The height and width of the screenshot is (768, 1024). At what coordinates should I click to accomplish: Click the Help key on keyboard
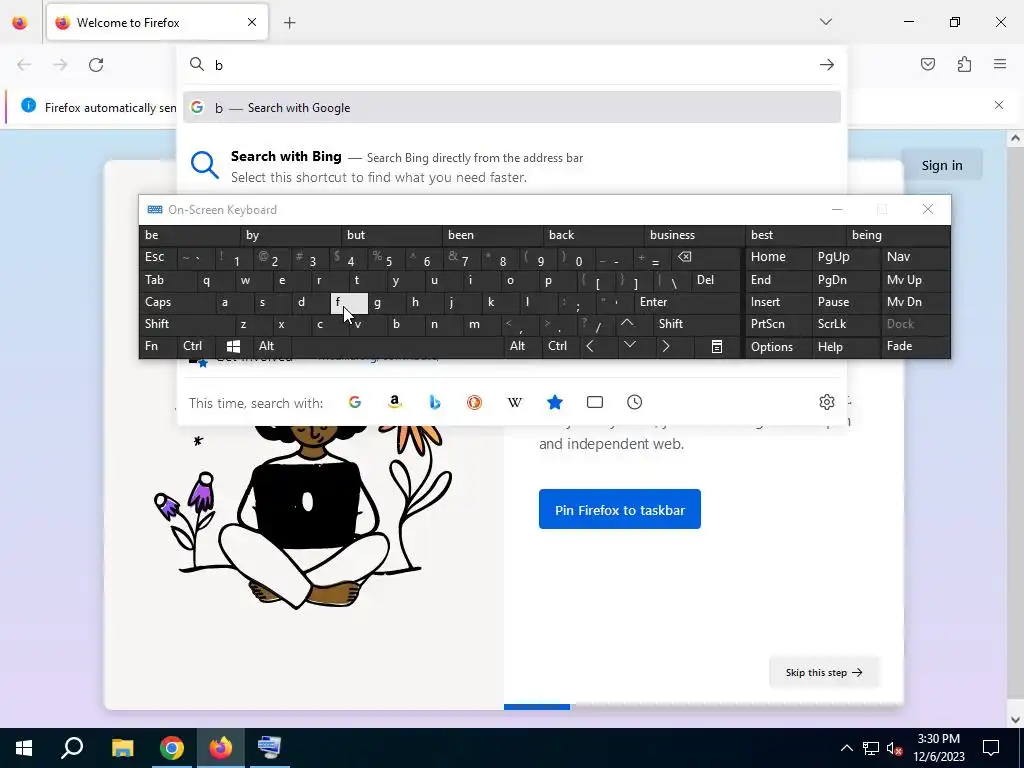[845, 346]
